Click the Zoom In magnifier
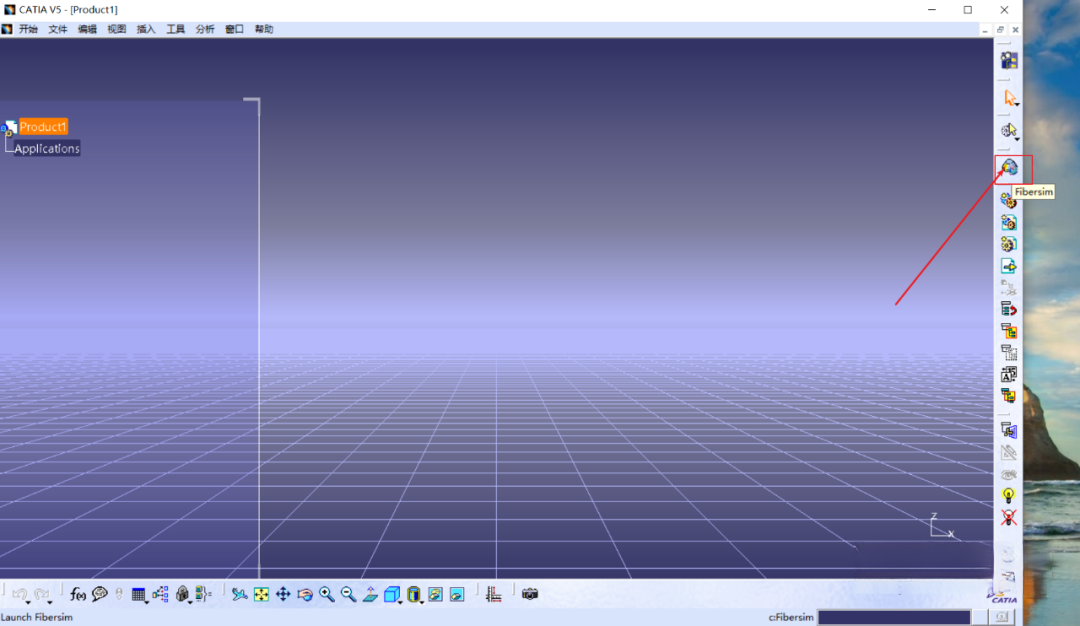 (327, 594)
